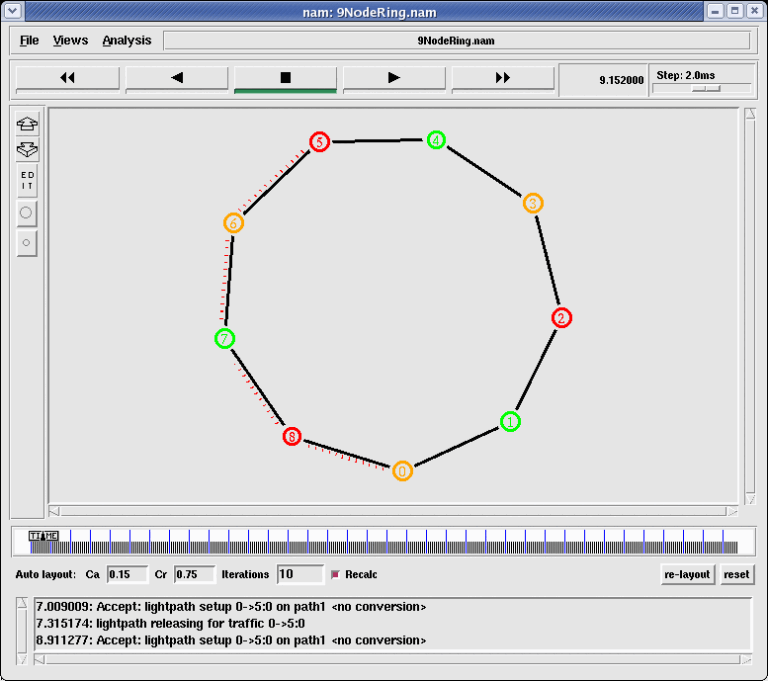
Task: Click the Ca value input field
Action: point(127,574)
